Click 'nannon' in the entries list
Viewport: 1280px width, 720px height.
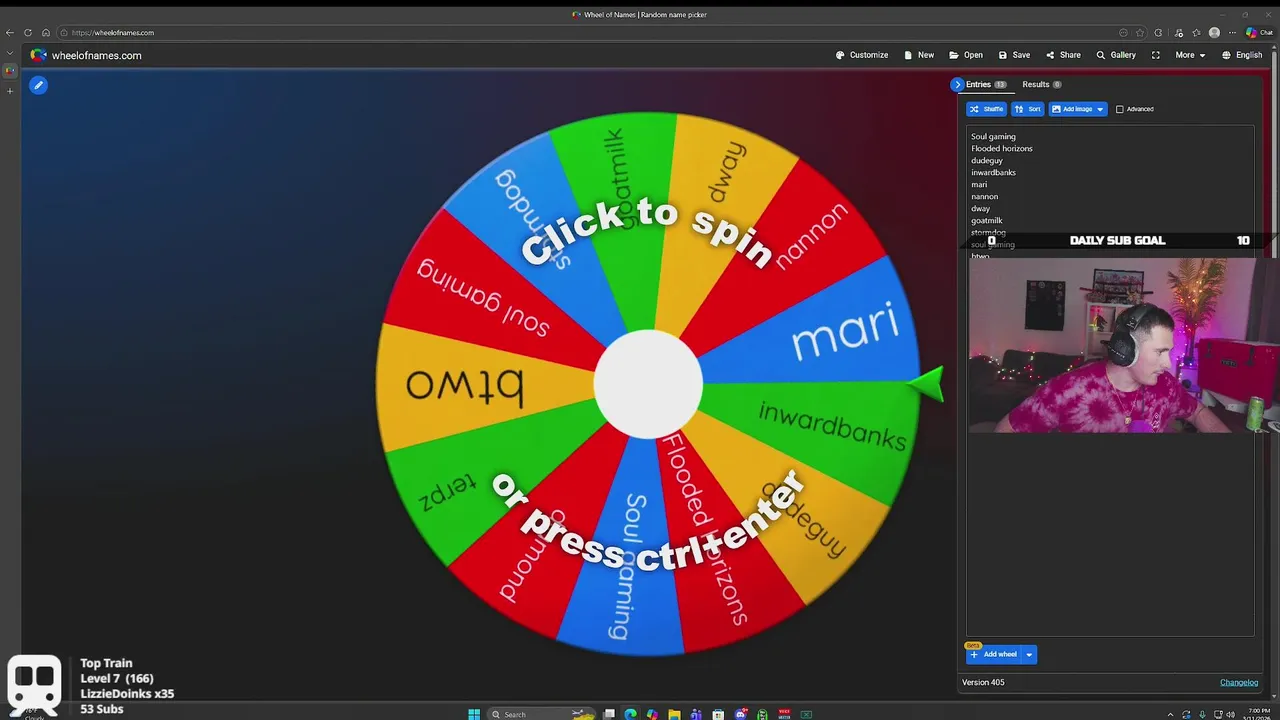[x=984, y=196]
